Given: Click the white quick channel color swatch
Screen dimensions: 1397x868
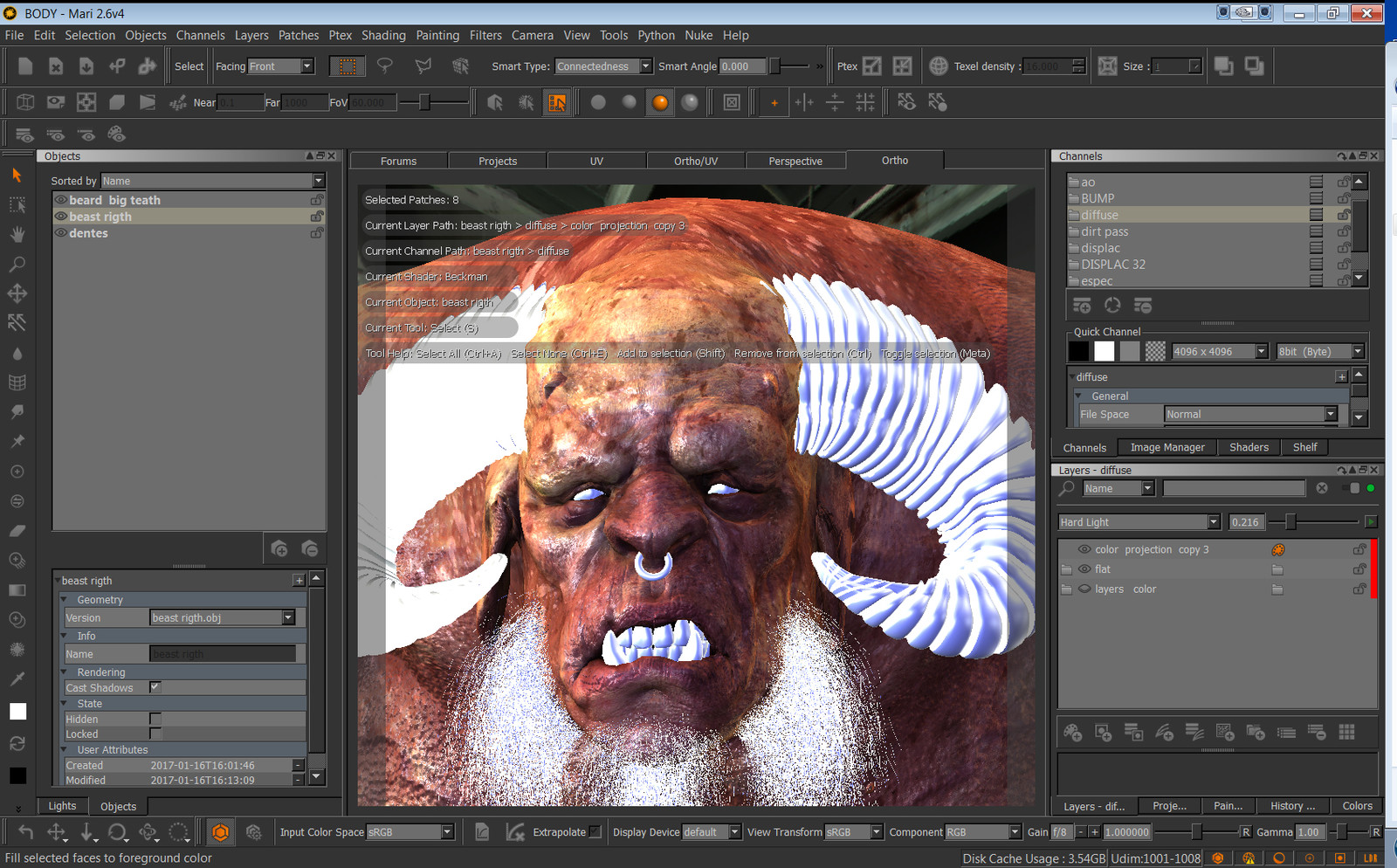Looking at the screenshot, I should [1105, 351].
